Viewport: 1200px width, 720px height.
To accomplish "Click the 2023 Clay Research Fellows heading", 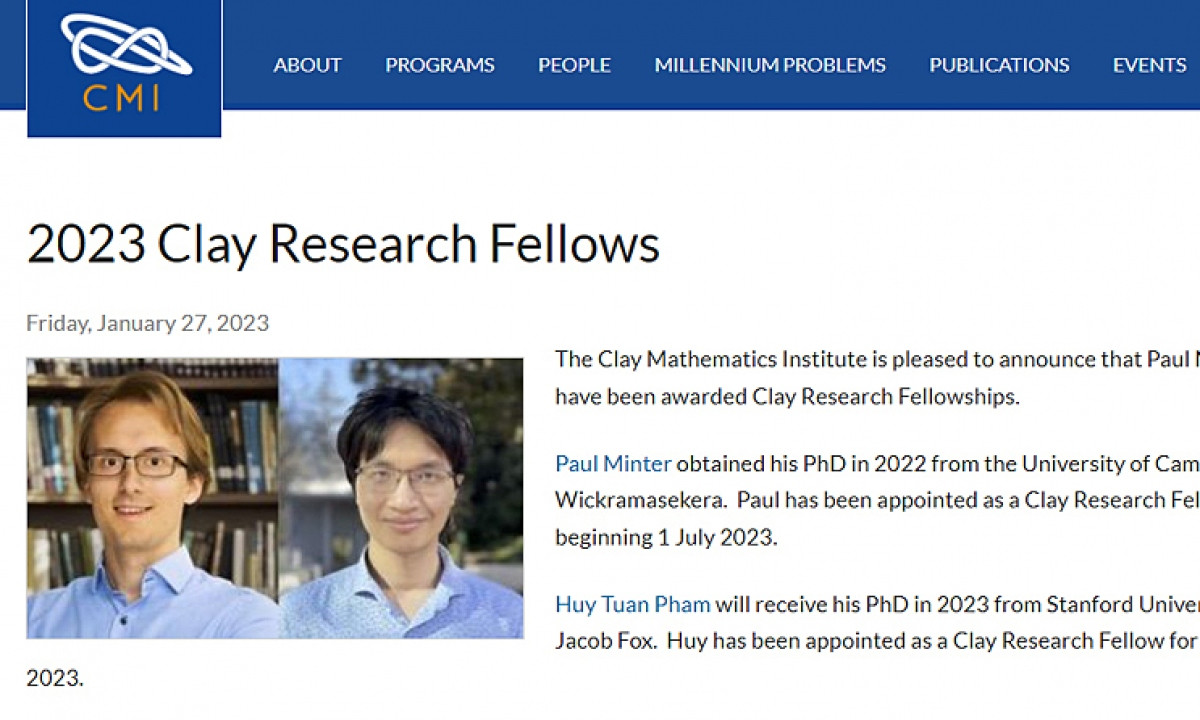I will coord(345,243).
